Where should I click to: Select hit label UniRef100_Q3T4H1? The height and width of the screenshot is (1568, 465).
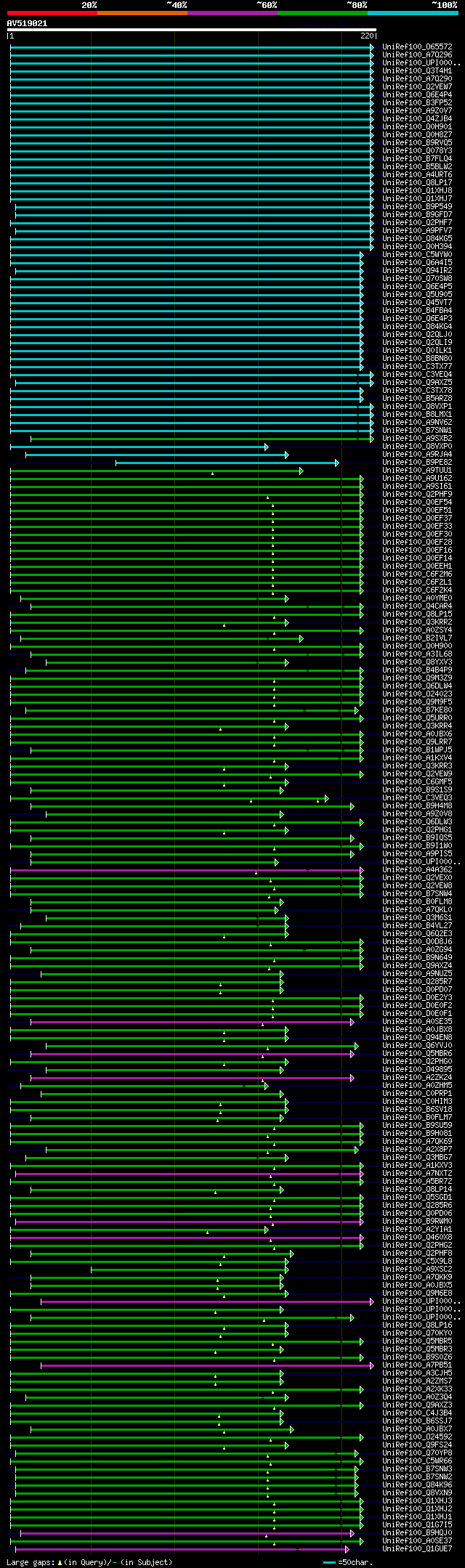[417, 71]
